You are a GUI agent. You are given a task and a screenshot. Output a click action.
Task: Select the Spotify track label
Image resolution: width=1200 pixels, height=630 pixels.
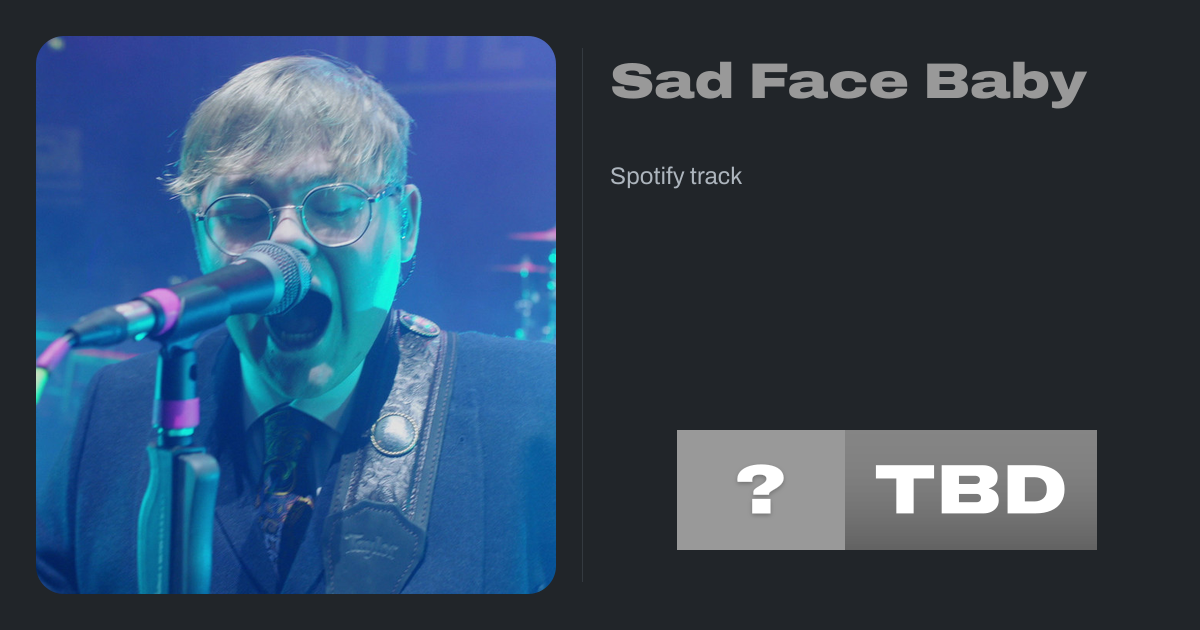676,176
